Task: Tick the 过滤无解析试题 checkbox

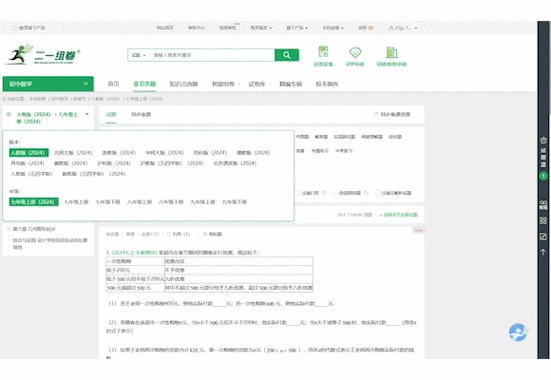Action: click(378, 193)
